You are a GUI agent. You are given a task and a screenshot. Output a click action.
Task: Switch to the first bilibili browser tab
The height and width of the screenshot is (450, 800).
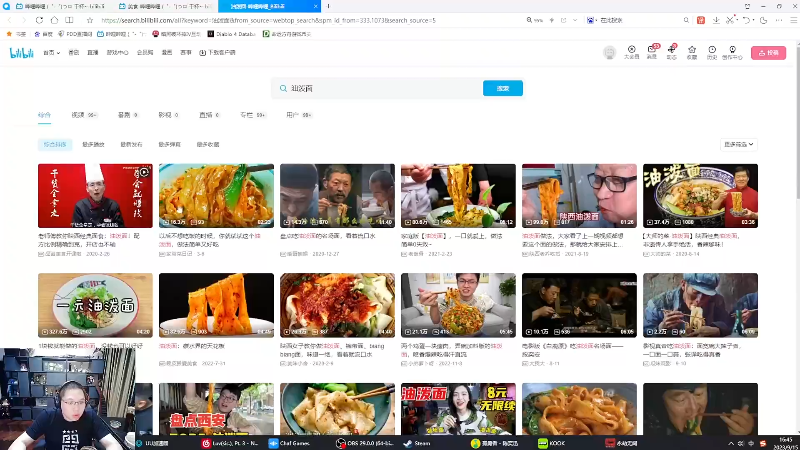pyautogui.click(x=60, y=6)
